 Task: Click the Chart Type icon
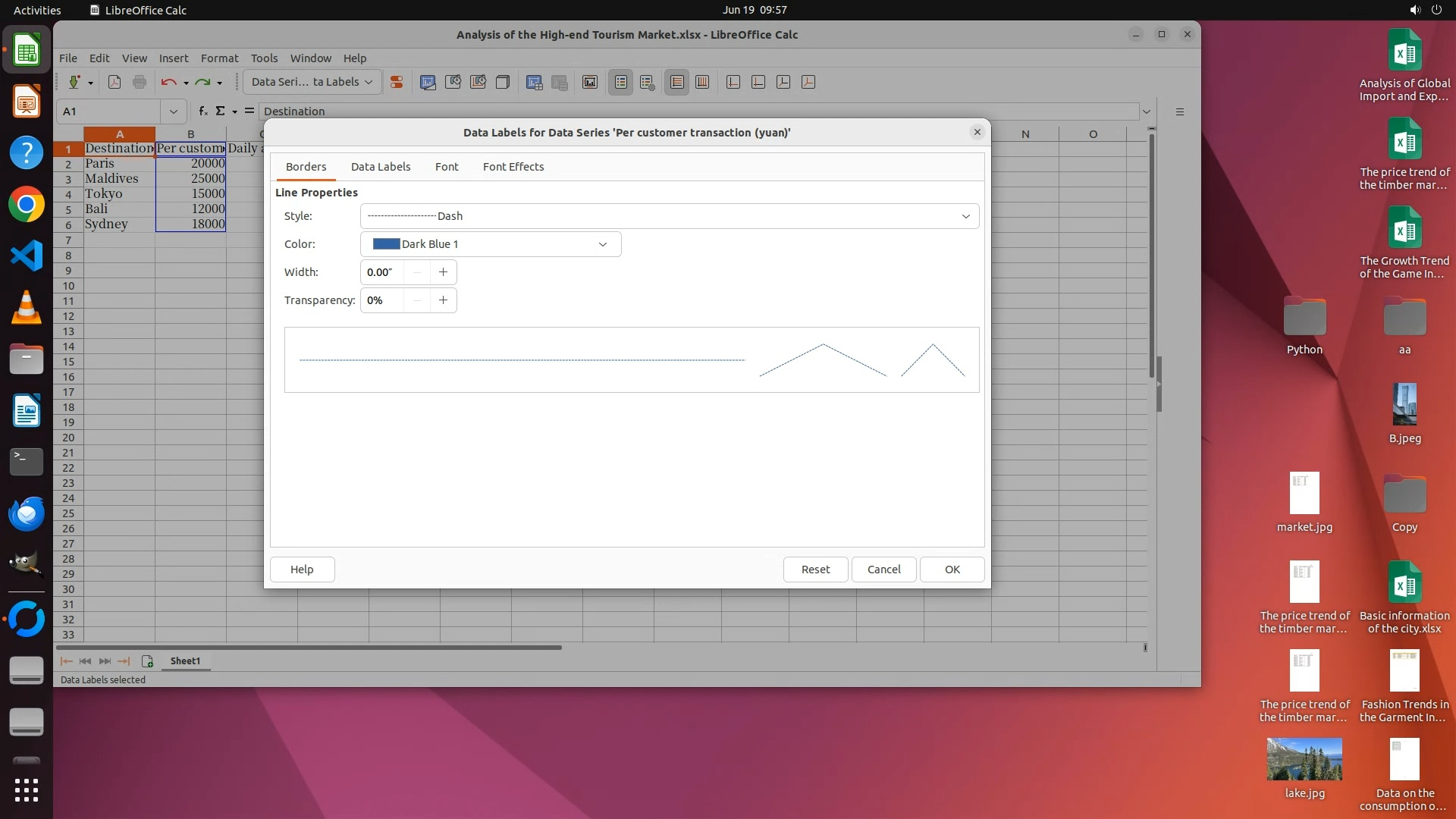pos(428,82)
